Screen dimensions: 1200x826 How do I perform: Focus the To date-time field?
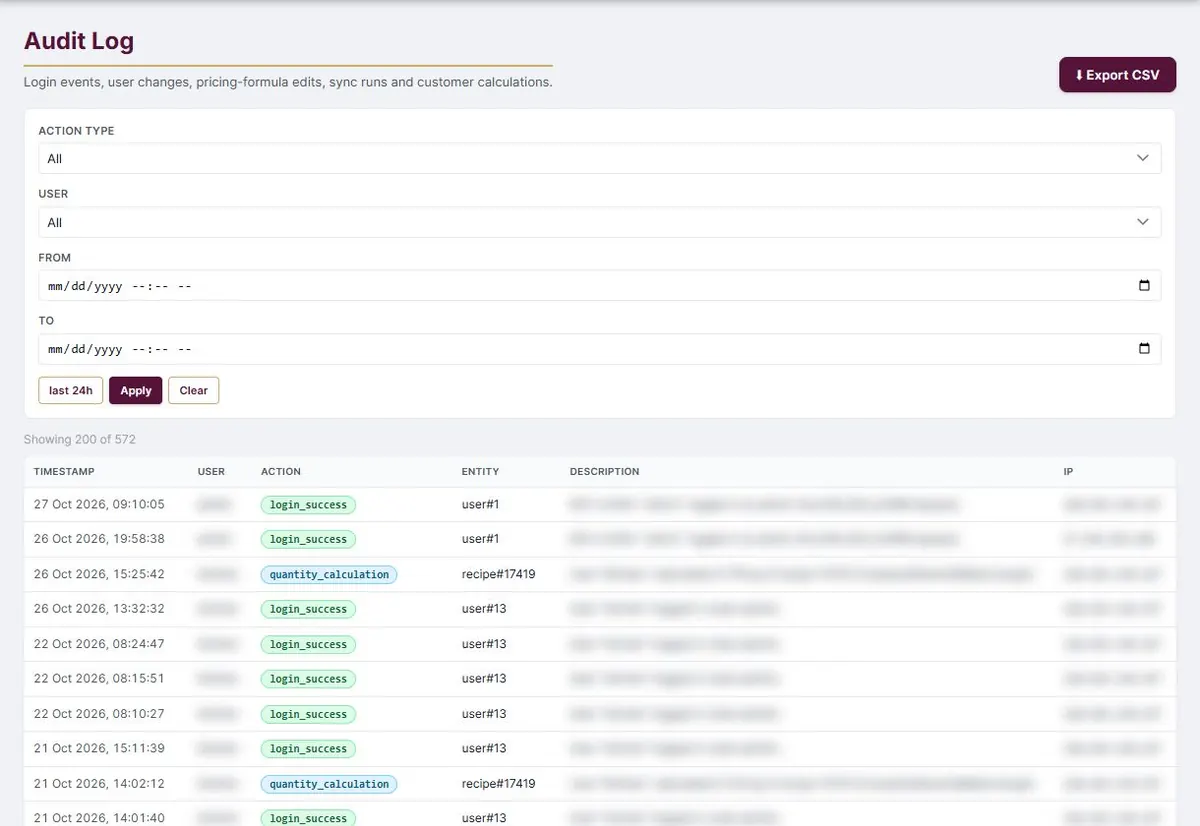click(600, 349)
